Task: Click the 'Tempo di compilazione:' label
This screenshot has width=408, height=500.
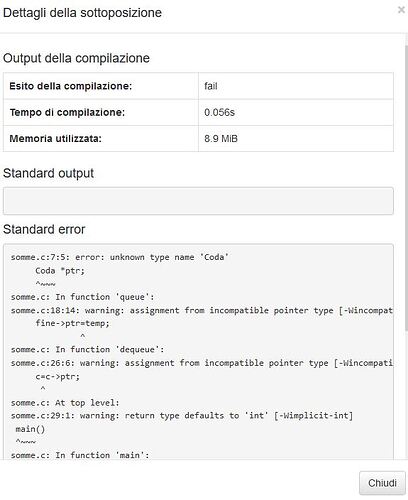Action: coord(67,112)
